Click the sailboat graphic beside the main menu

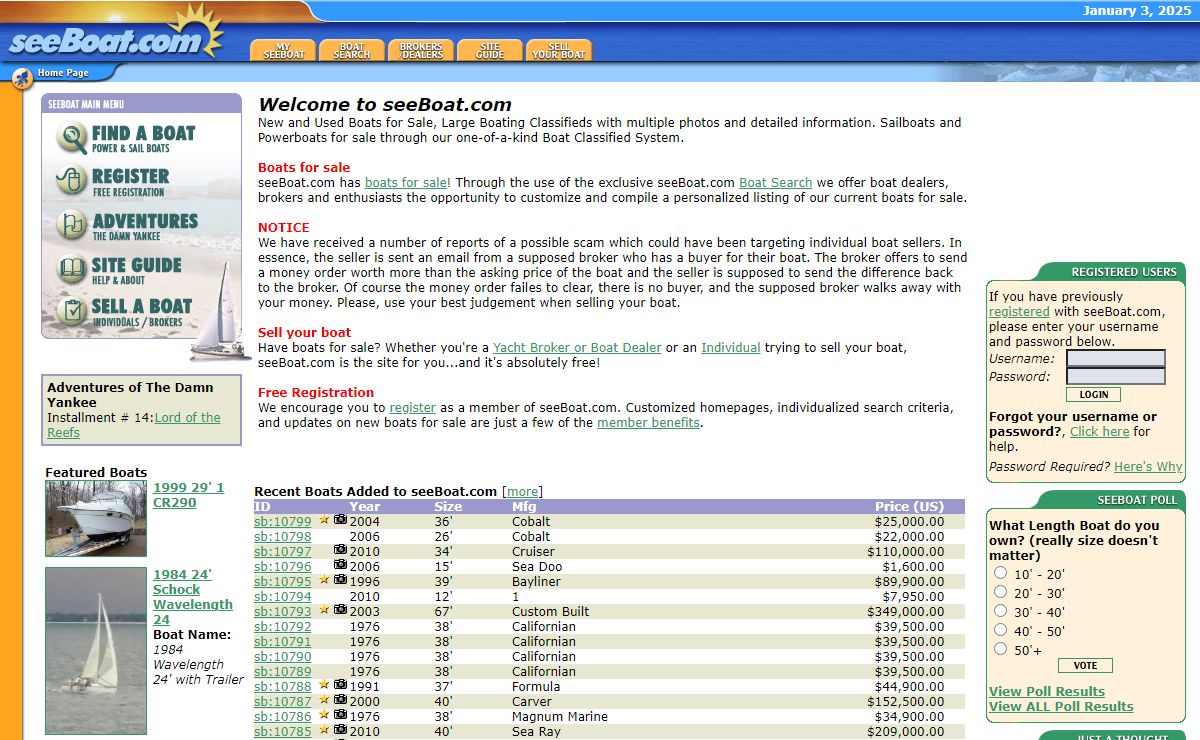222,310
